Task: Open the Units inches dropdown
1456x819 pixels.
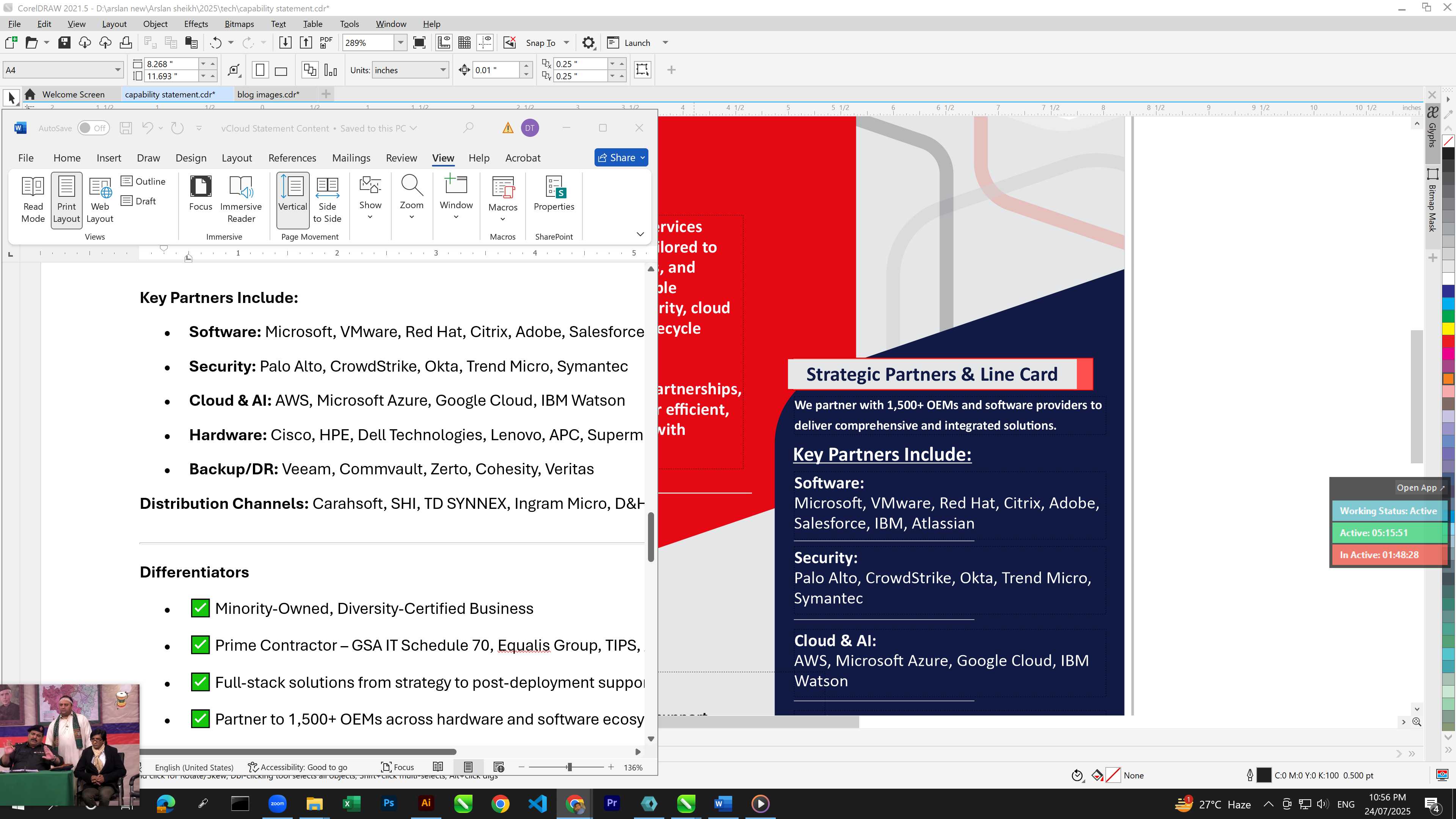Action: click(x=442, y=70)
